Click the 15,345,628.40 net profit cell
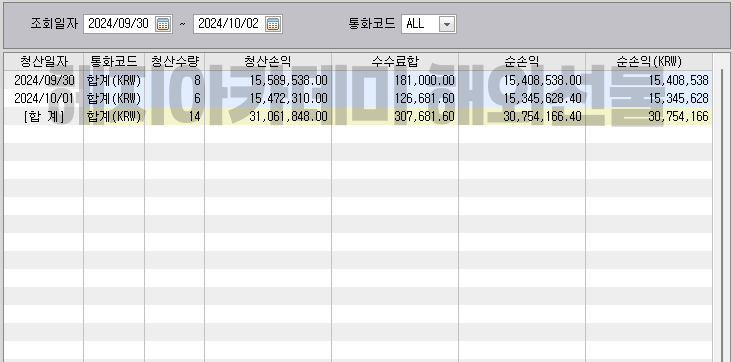This screenshot has height=362, width=733. 522,98
